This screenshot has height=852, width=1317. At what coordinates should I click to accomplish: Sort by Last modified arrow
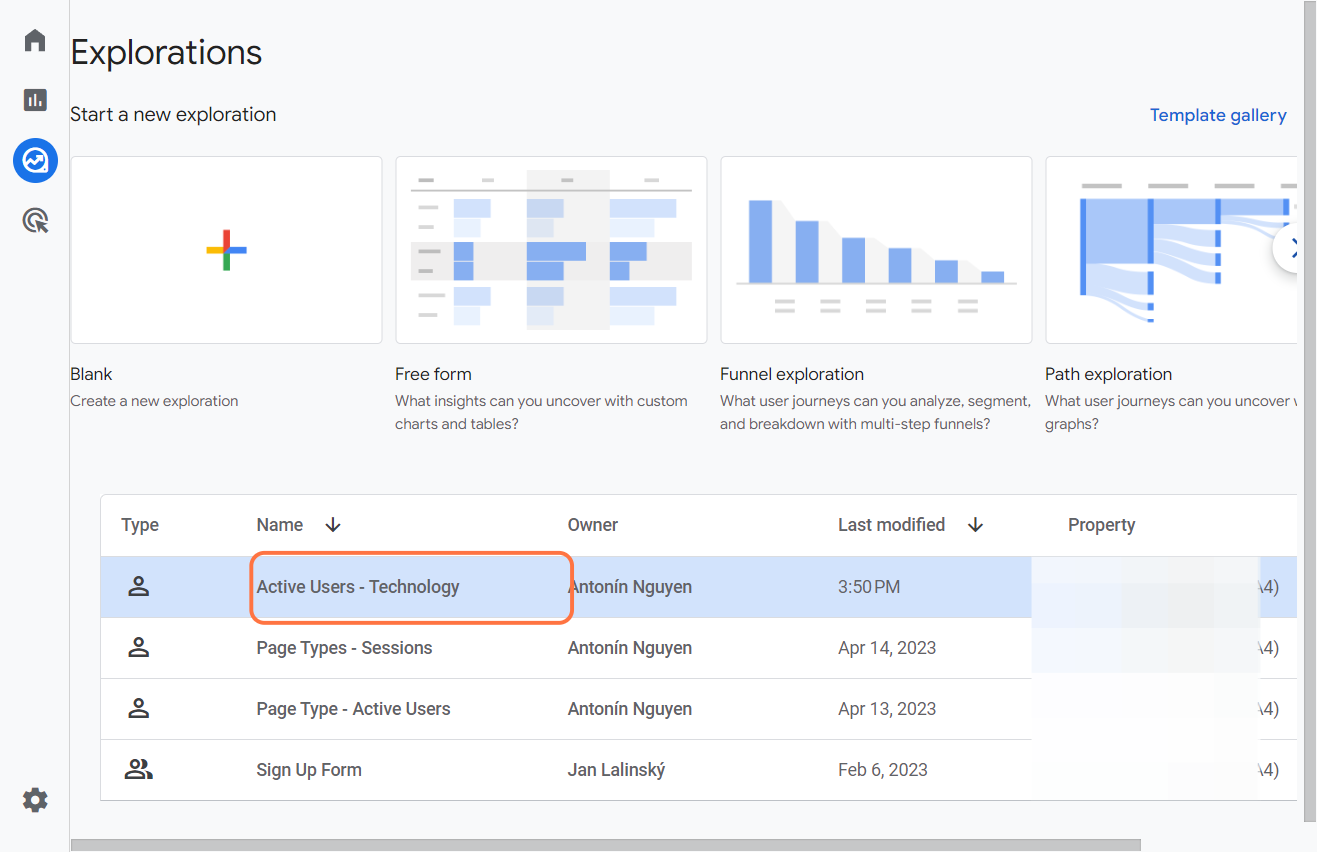975,525
